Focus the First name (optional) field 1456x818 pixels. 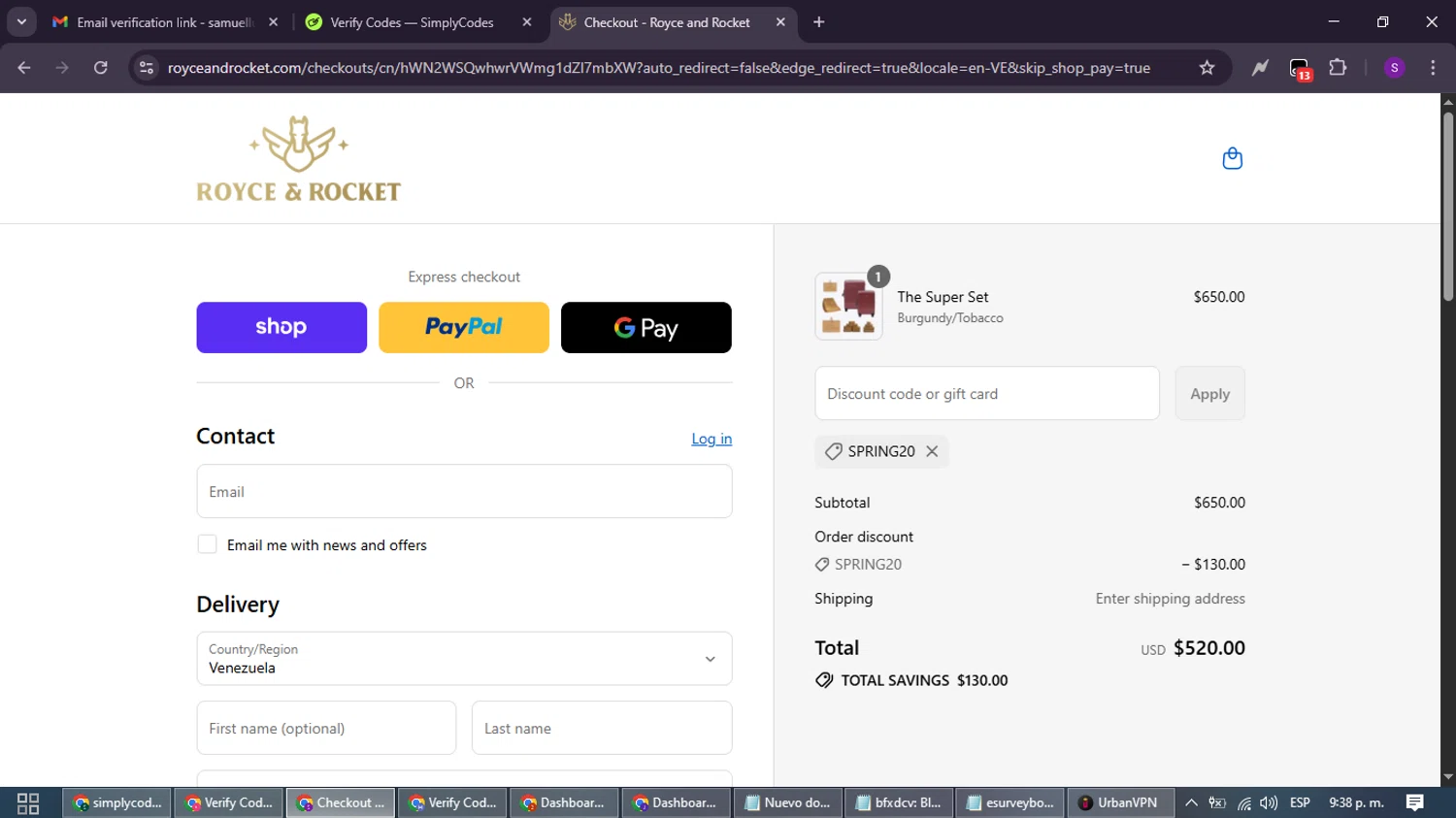coord(326,728)
